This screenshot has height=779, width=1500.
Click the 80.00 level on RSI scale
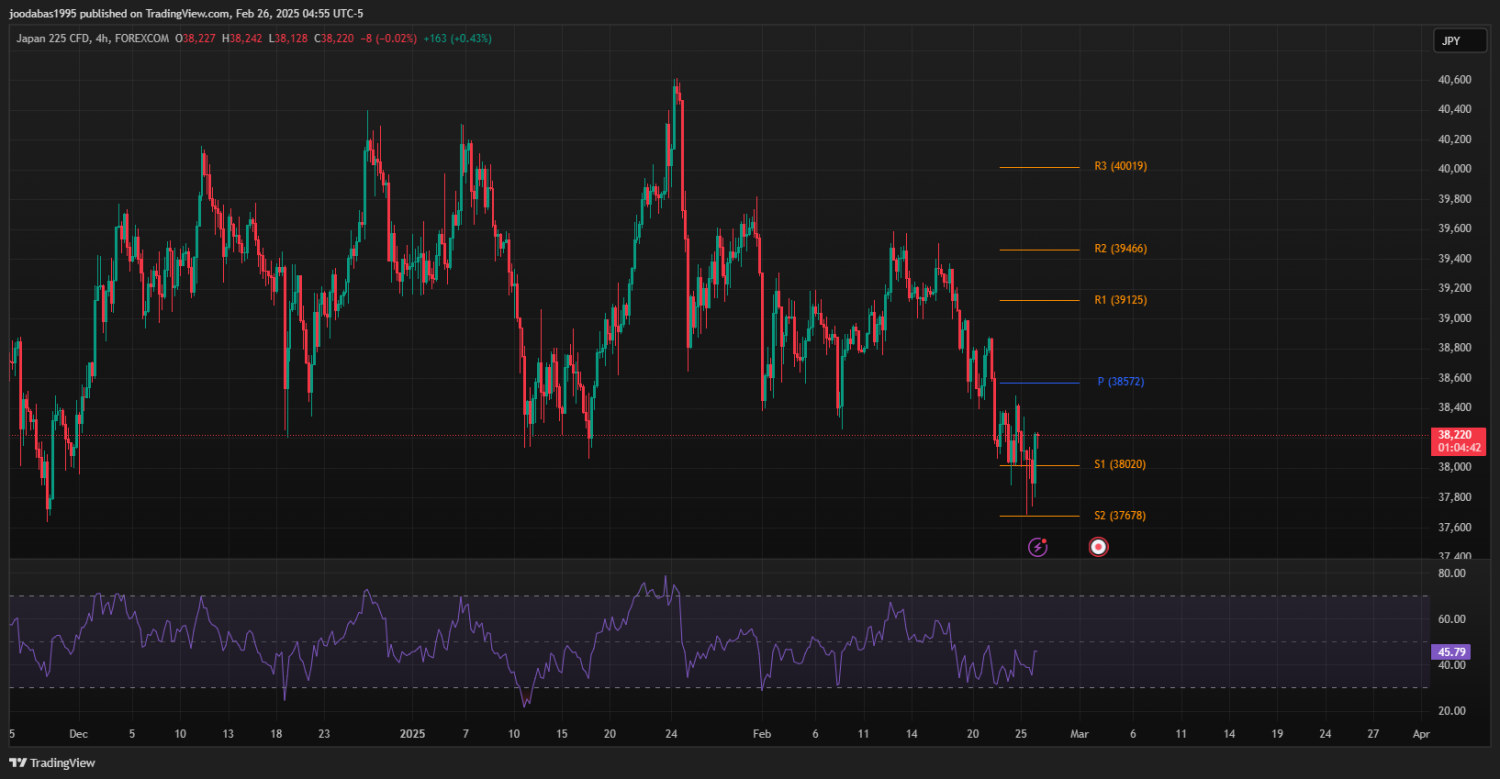click(x=1451, y=573)
